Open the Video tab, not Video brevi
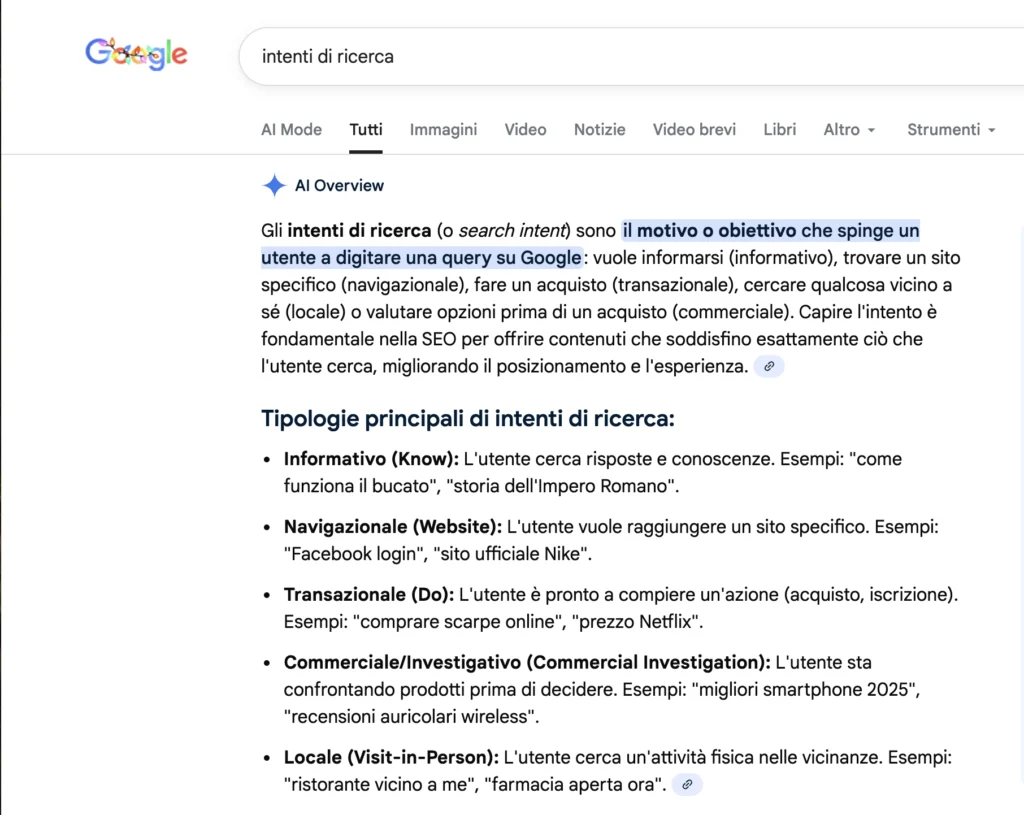 coord(525,129)
